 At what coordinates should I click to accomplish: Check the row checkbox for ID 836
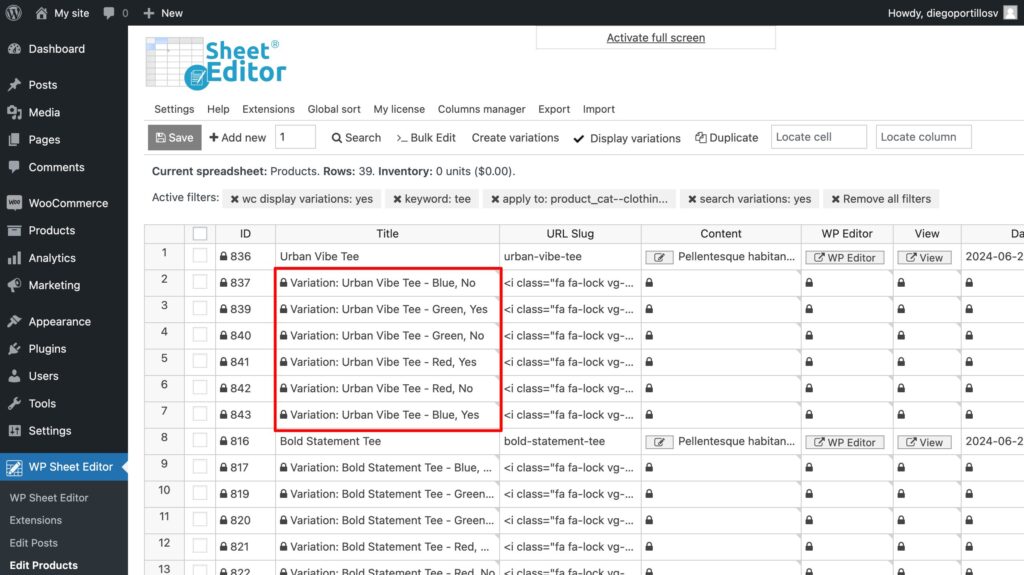tap(200, 256)
